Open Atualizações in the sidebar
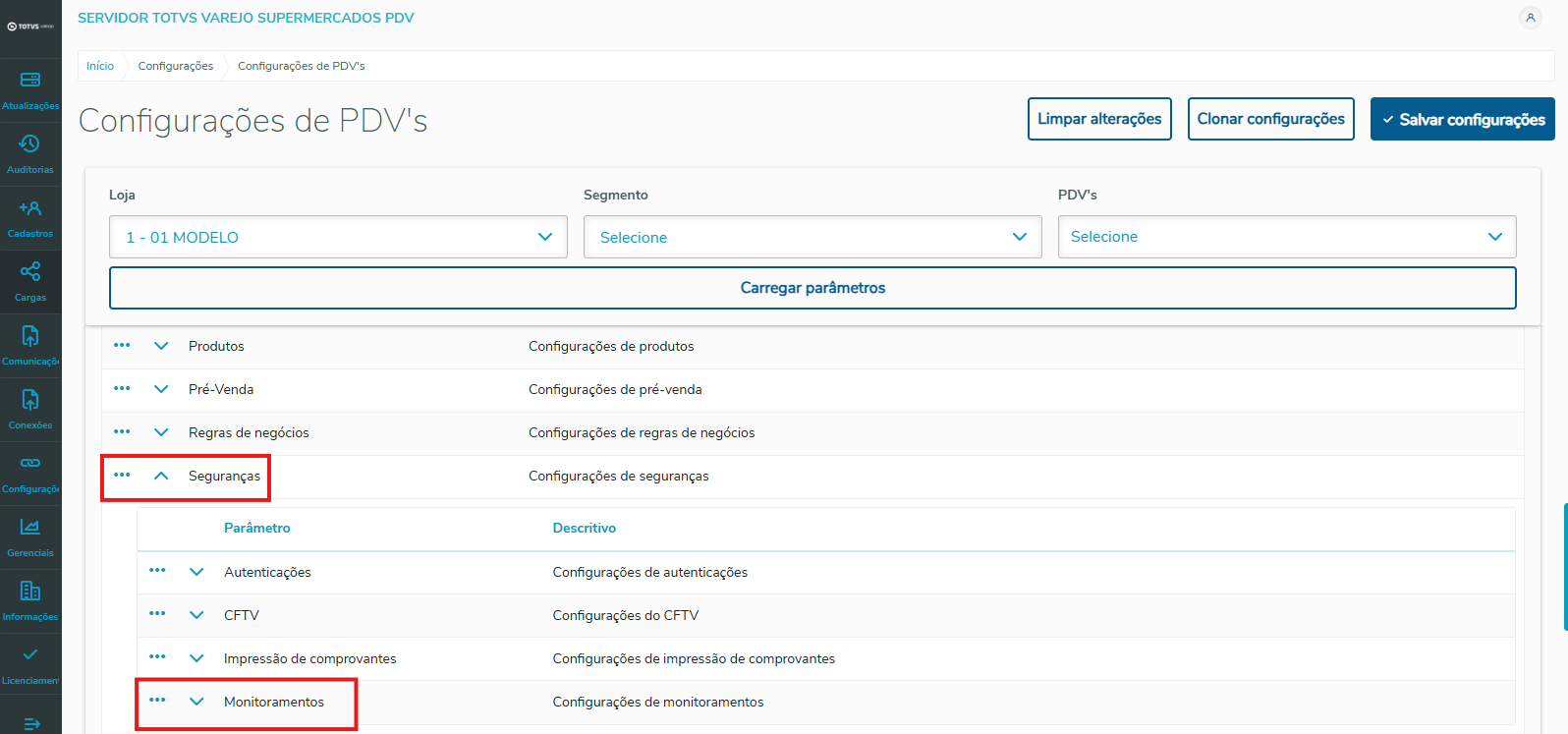The width and height of the screenshot is (1568, 734). point(30,88)
